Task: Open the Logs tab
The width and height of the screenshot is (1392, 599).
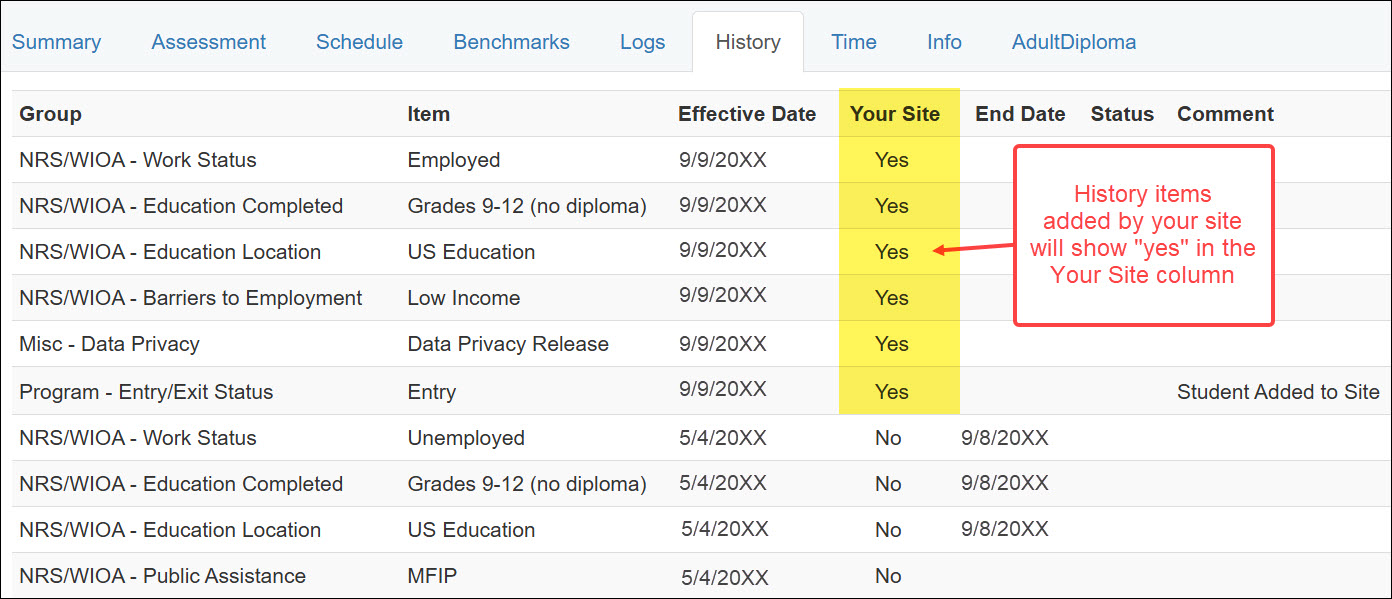Action: point(642,42)
